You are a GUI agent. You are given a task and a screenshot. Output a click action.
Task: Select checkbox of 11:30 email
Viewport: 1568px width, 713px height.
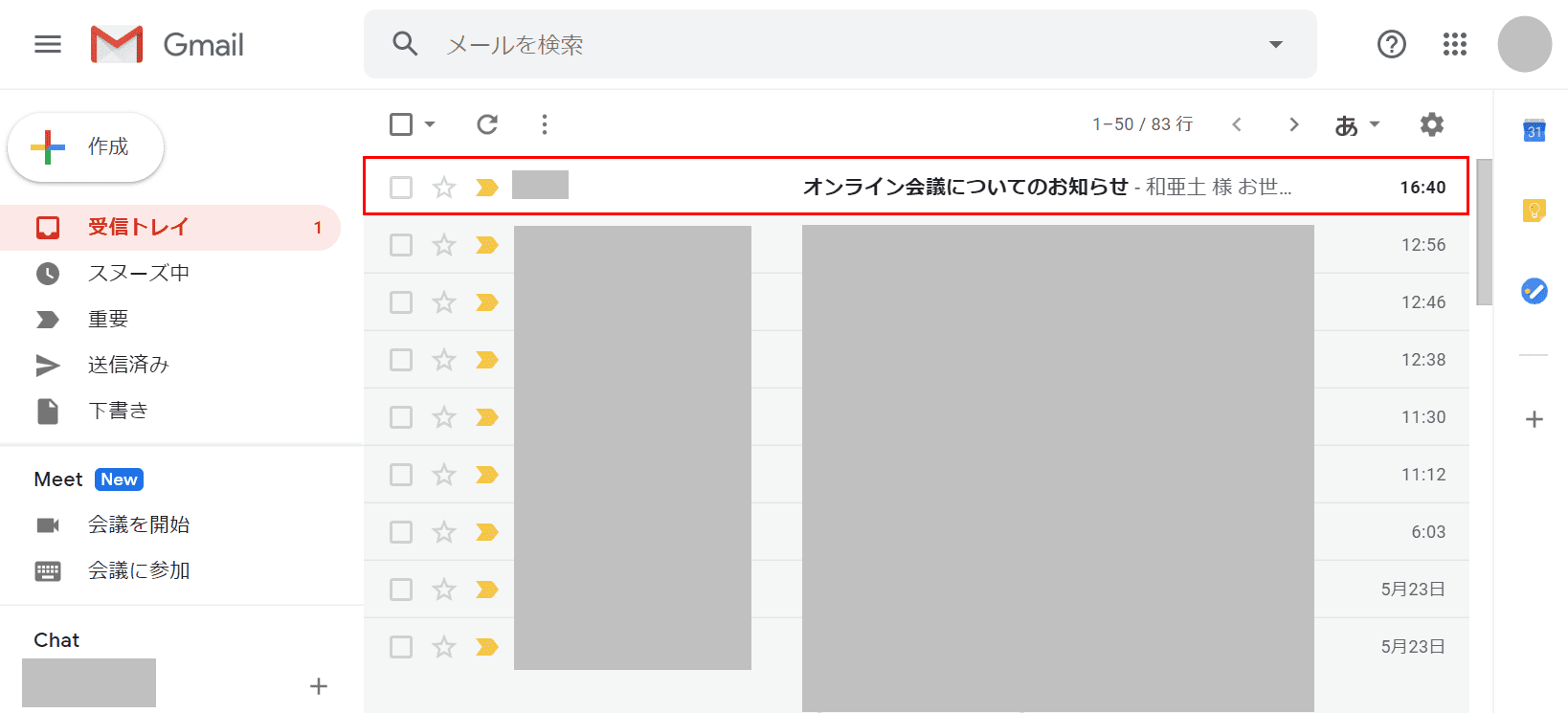[x=401, y=417]
